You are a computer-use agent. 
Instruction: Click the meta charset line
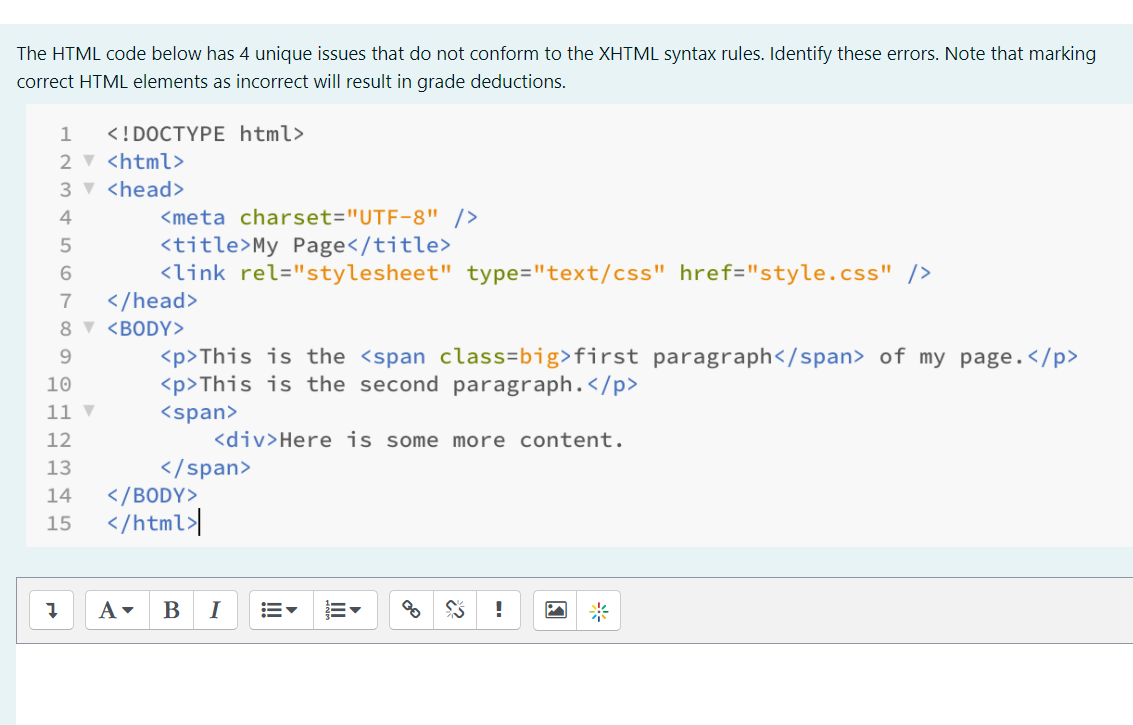pyautogui.click(x=319, y=218)
